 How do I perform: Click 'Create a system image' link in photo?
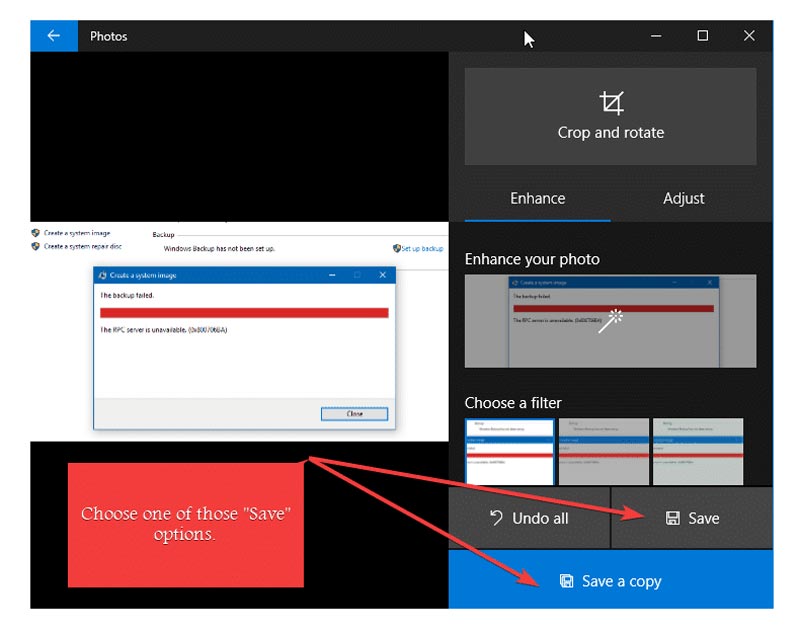(77, 233)
